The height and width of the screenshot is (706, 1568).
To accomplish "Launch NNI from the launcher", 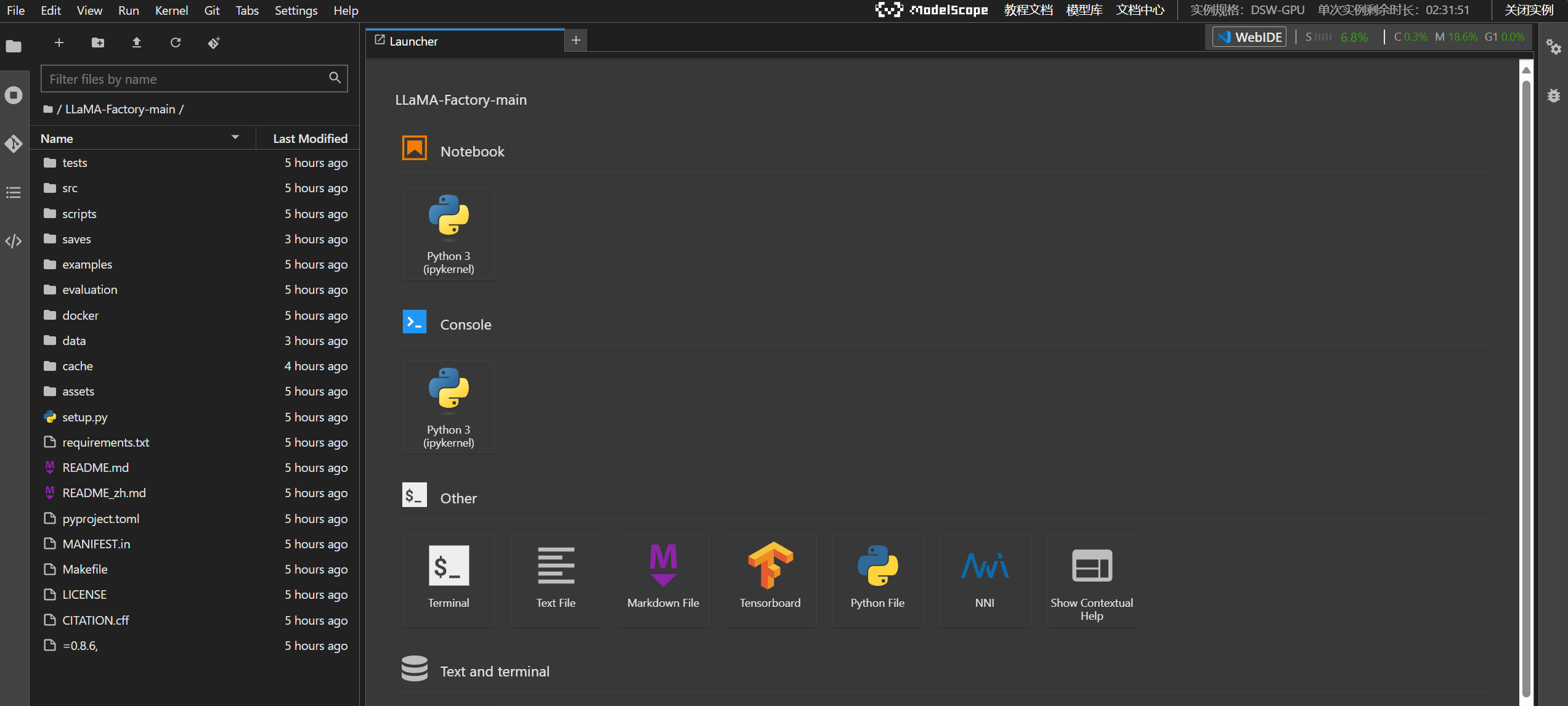I will [985, 580].
